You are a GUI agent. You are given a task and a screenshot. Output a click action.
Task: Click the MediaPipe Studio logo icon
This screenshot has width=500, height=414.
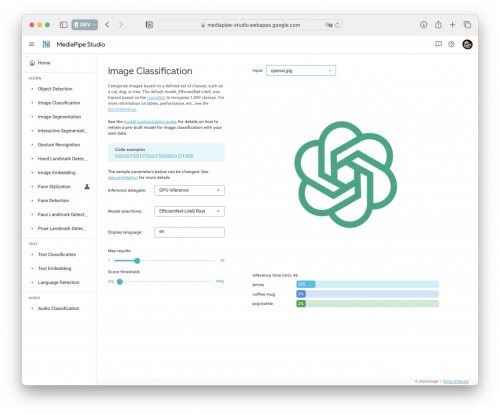(x=46, y=44)
